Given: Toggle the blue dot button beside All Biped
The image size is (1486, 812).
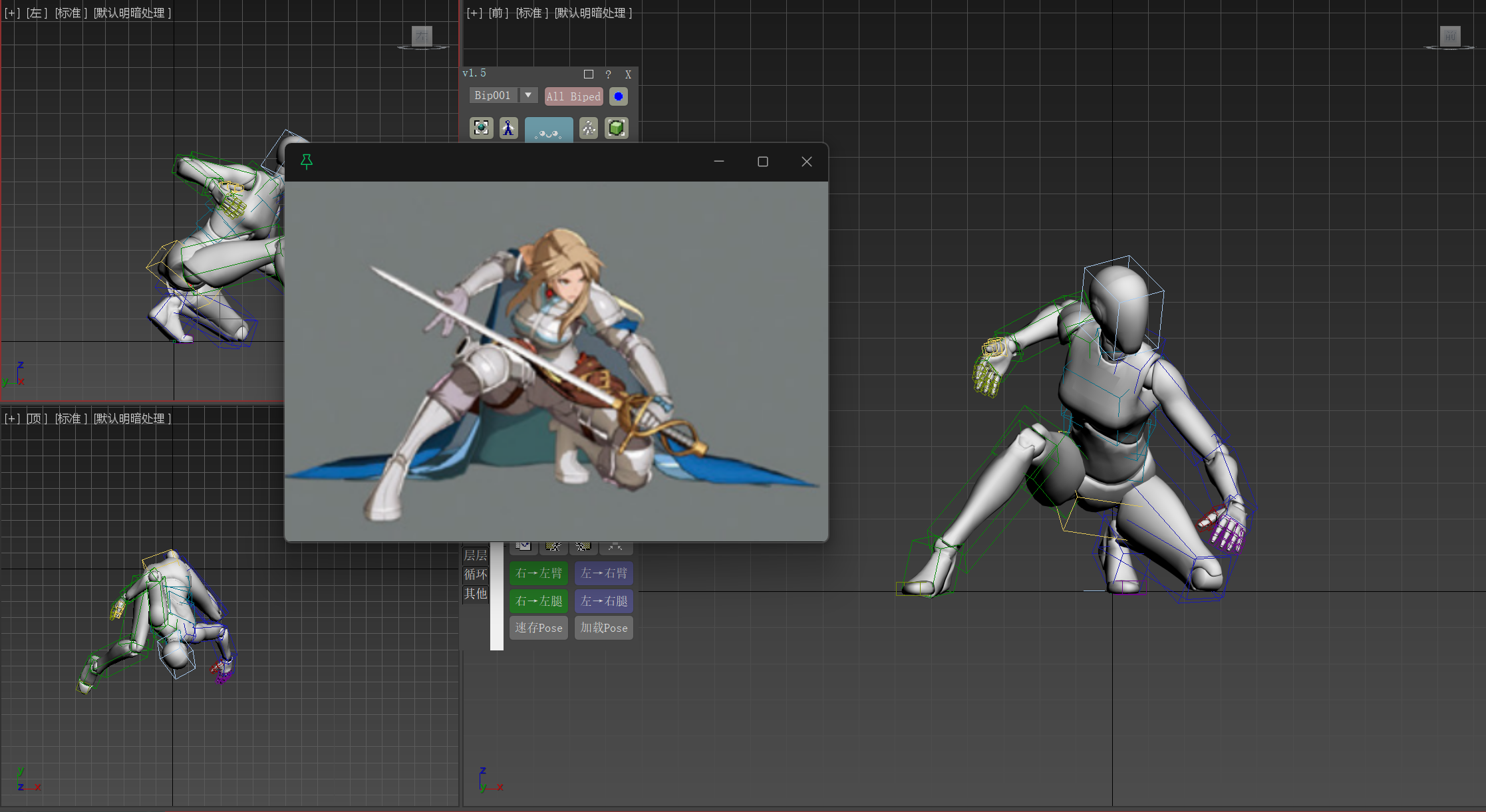Looking at the screenshot, I should coord(619,96).
